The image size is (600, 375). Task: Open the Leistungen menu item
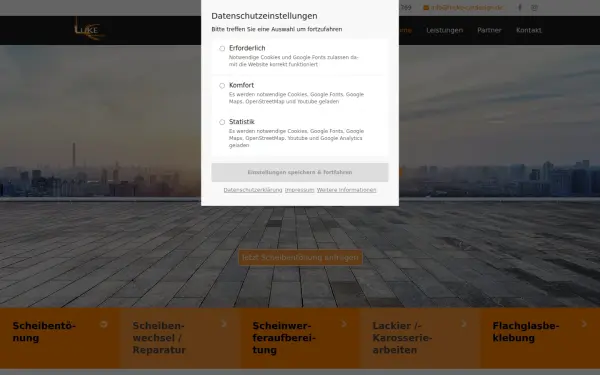445,30
